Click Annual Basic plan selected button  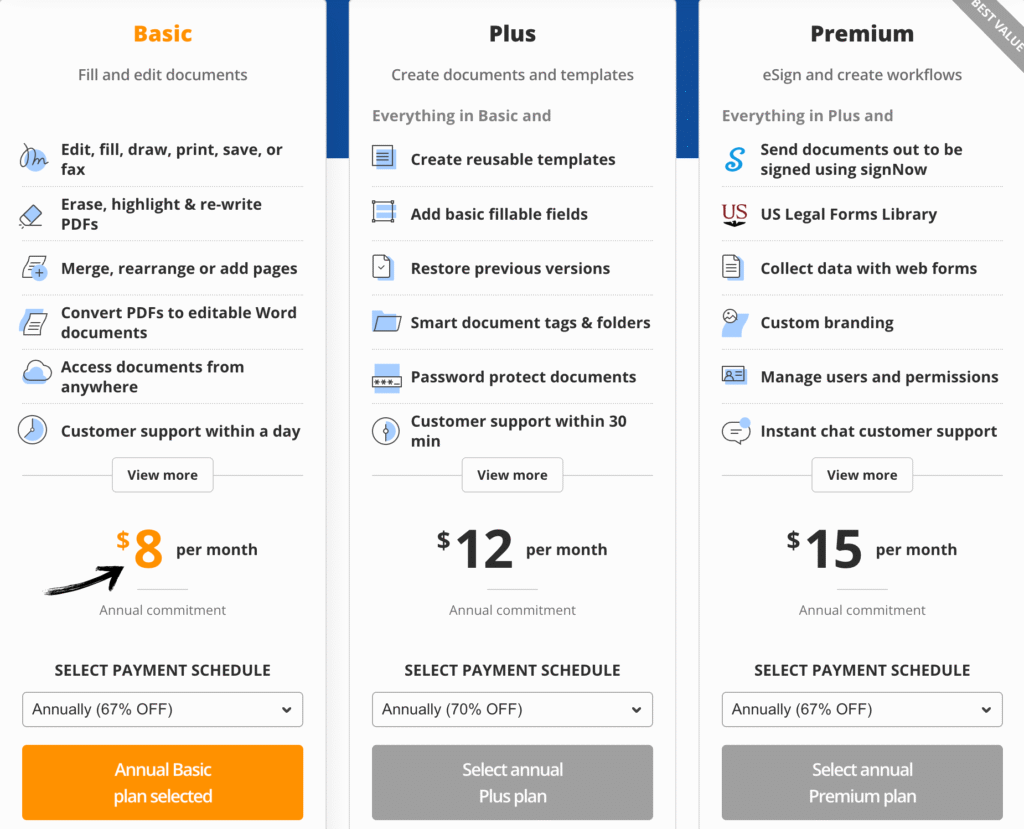[x=162, y=783]
